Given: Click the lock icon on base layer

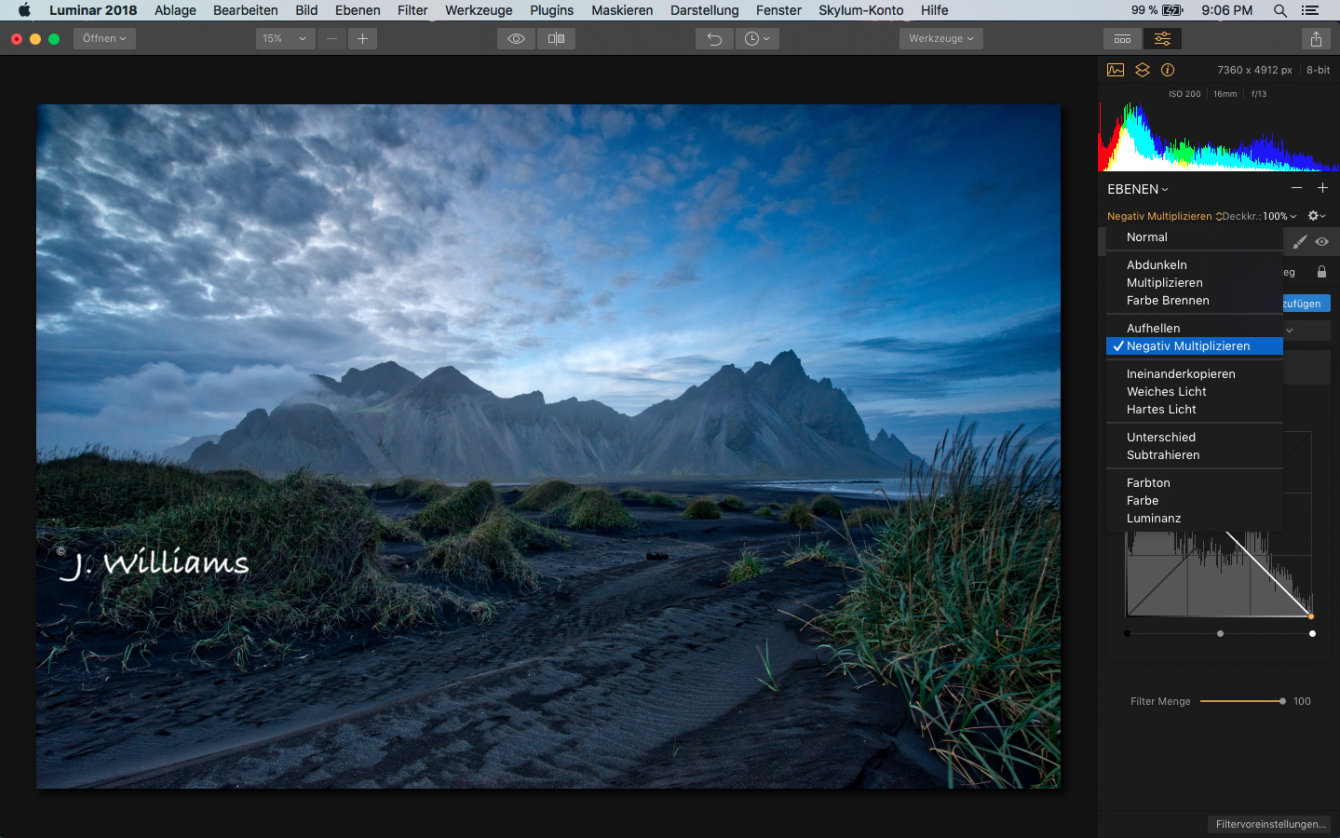Looking at the screenshot, I should 1322,272.
